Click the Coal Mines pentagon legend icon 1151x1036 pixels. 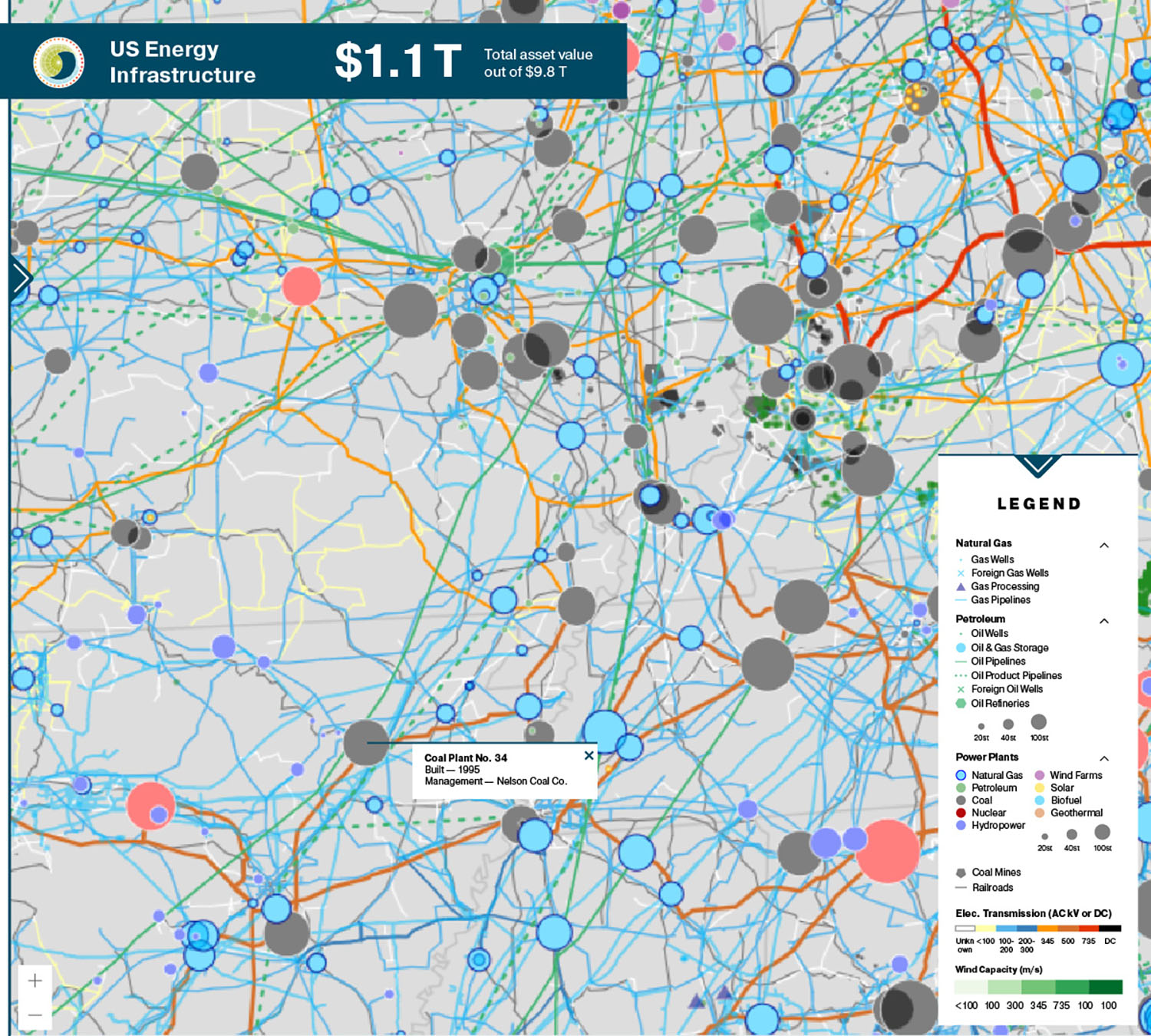click(961, 873)
